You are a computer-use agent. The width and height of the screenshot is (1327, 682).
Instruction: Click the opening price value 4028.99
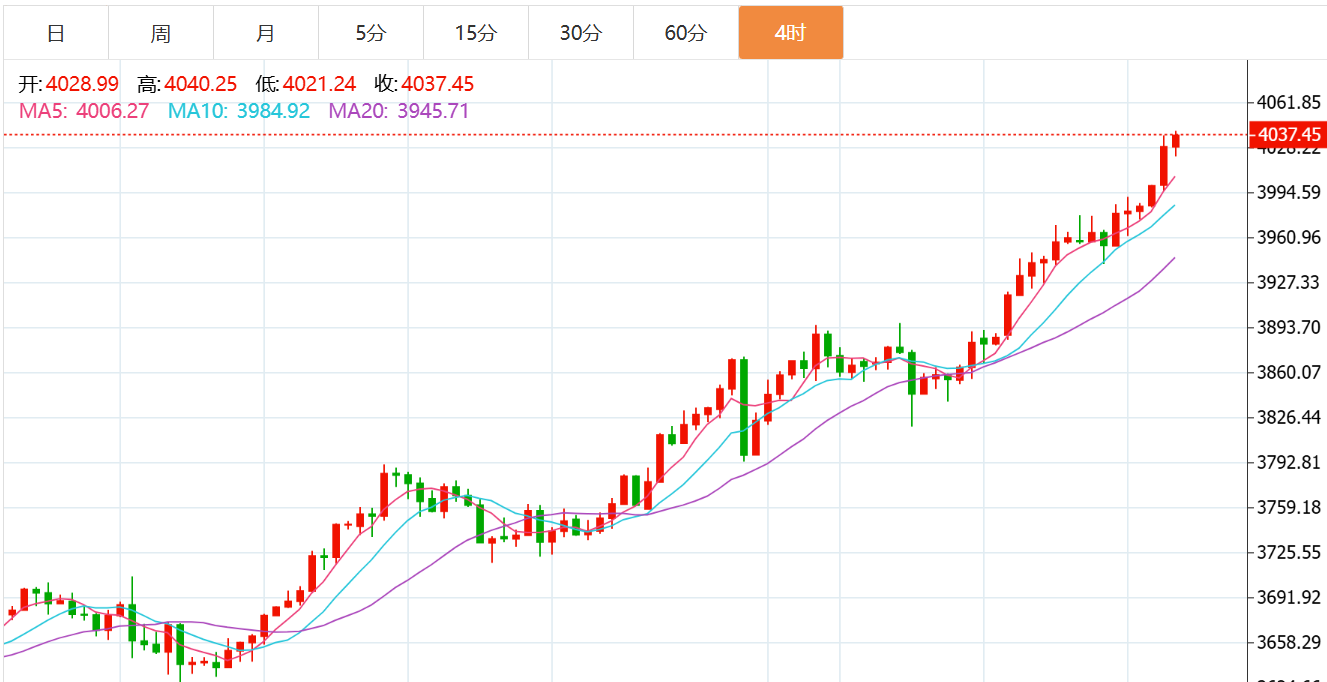click(80, 85)
